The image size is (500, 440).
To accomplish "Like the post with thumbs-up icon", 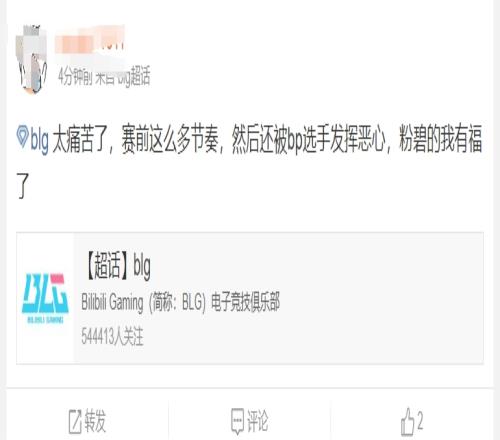I will [407, 421].
